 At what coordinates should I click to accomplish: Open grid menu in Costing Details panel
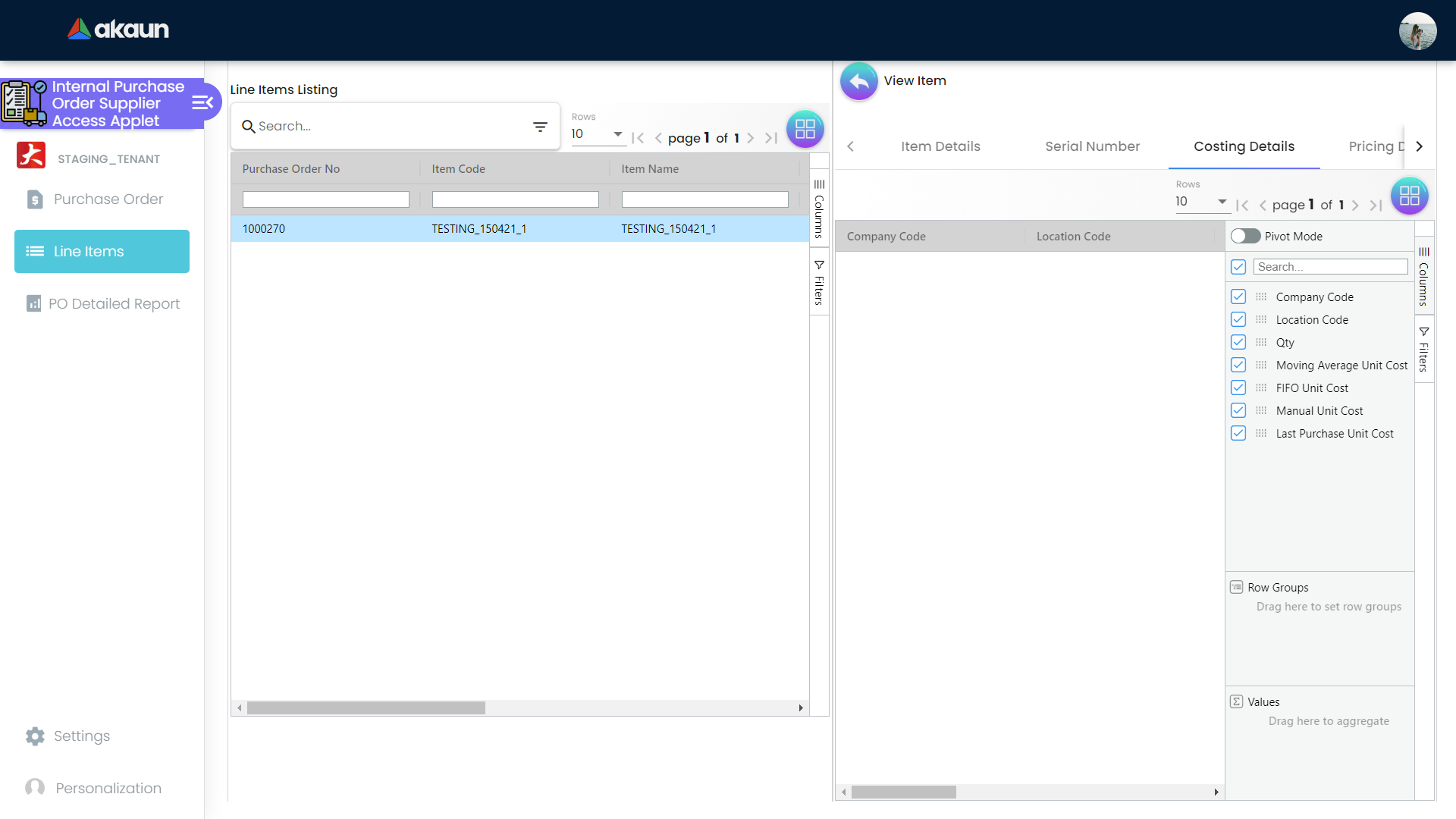coord(1409,196)
